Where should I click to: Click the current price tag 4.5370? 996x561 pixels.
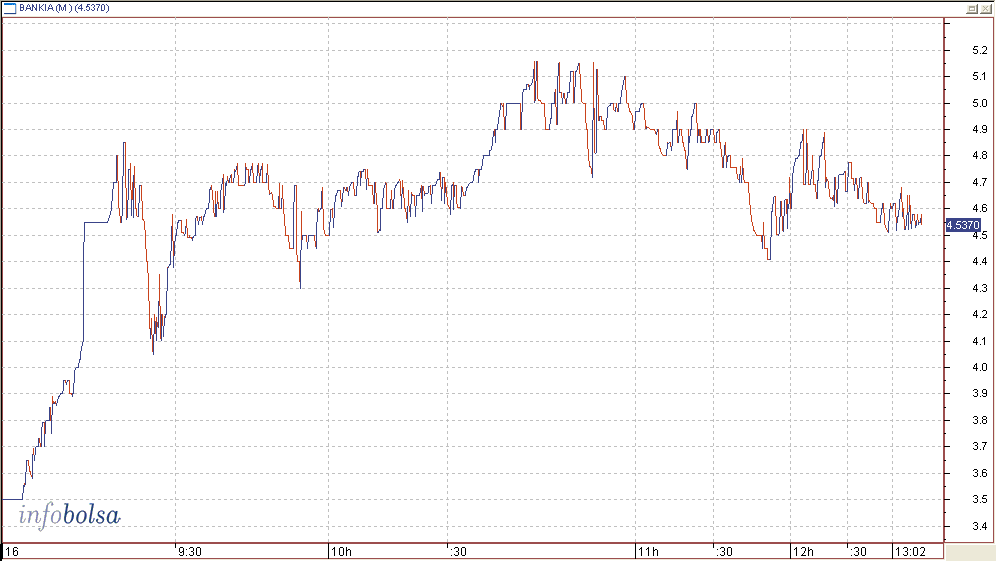coord(963,225)
